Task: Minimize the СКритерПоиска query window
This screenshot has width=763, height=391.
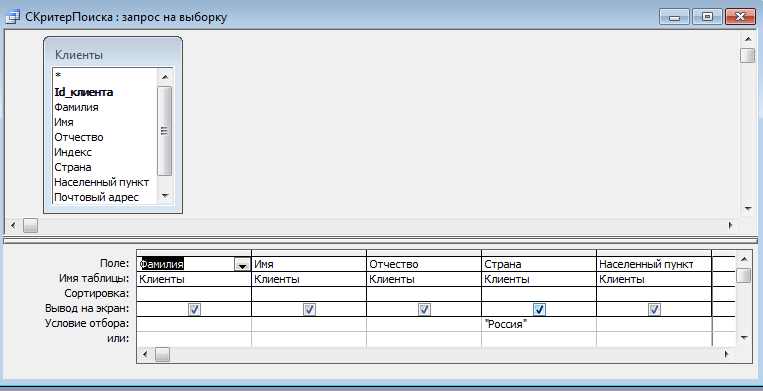Action: point(674,17)
